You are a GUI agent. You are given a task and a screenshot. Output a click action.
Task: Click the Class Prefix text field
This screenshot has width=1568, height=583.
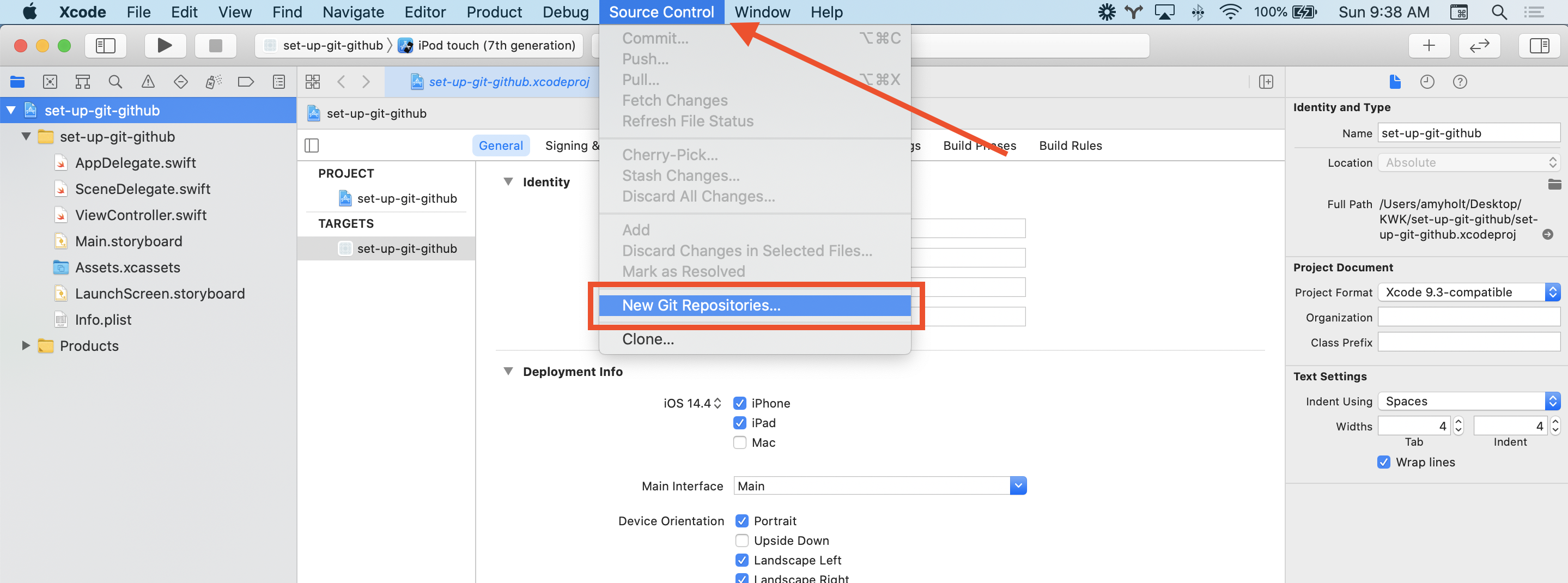(x=1469, y=342)
